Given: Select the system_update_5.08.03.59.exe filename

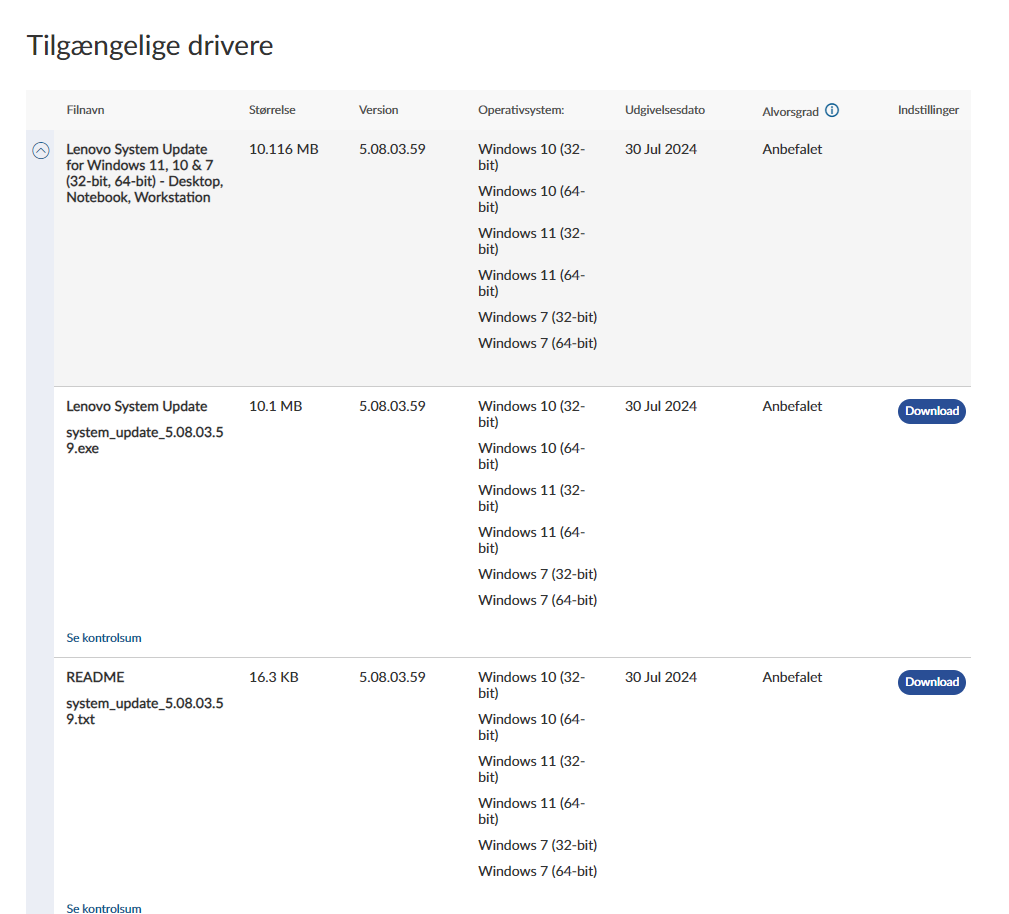Looking at the screenshot, I should click(145, 440).
